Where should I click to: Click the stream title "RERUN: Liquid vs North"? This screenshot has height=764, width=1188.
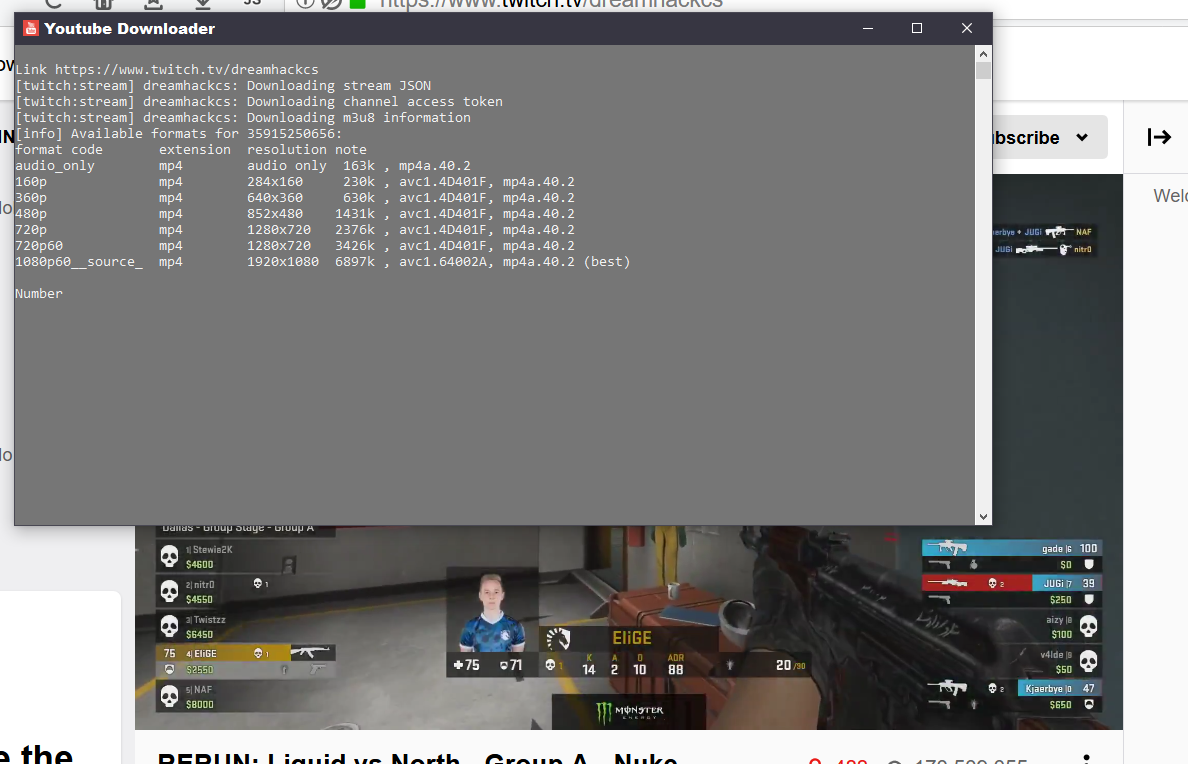coord(417,758)
